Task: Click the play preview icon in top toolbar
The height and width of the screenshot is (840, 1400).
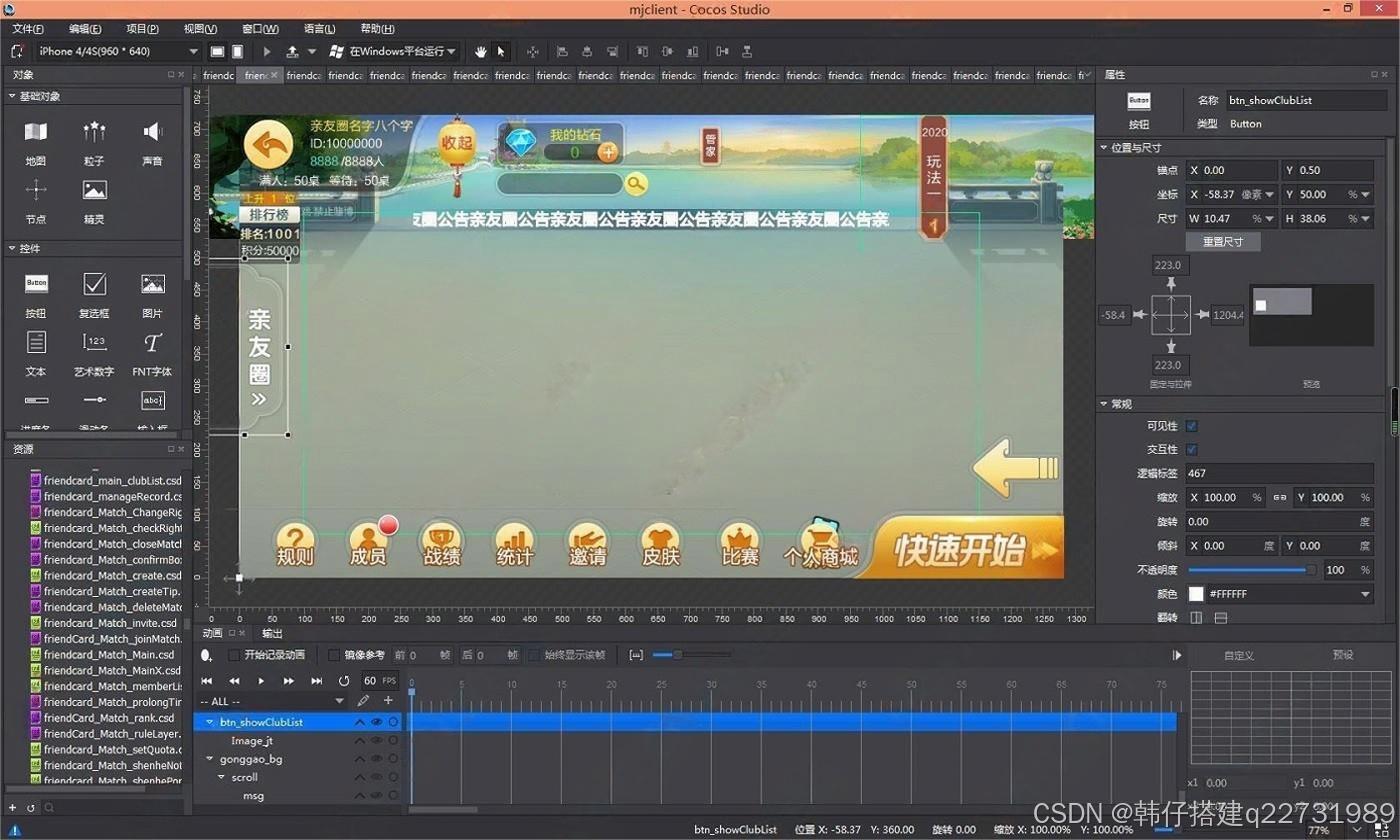Action: (x=267, y=51)
